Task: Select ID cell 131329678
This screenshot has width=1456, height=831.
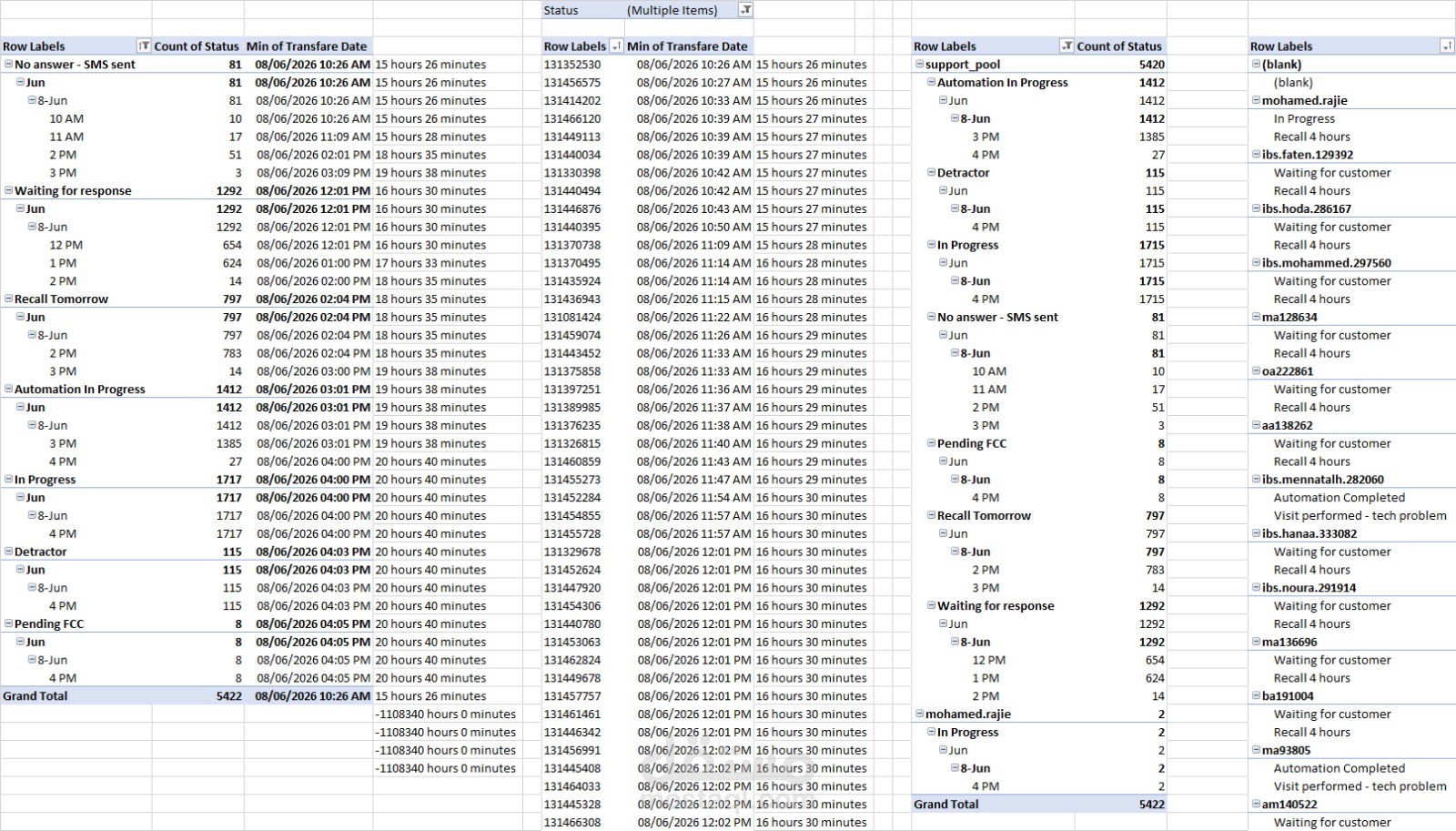Action: 583,552
